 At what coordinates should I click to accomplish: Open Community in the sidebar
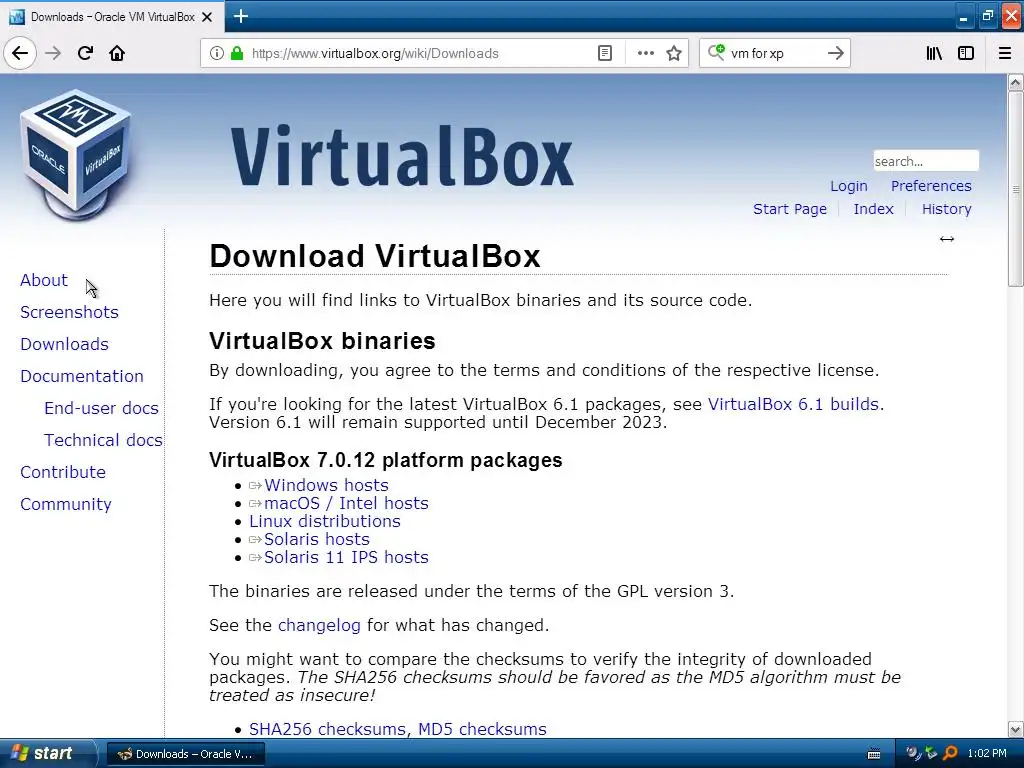point(65,504)
